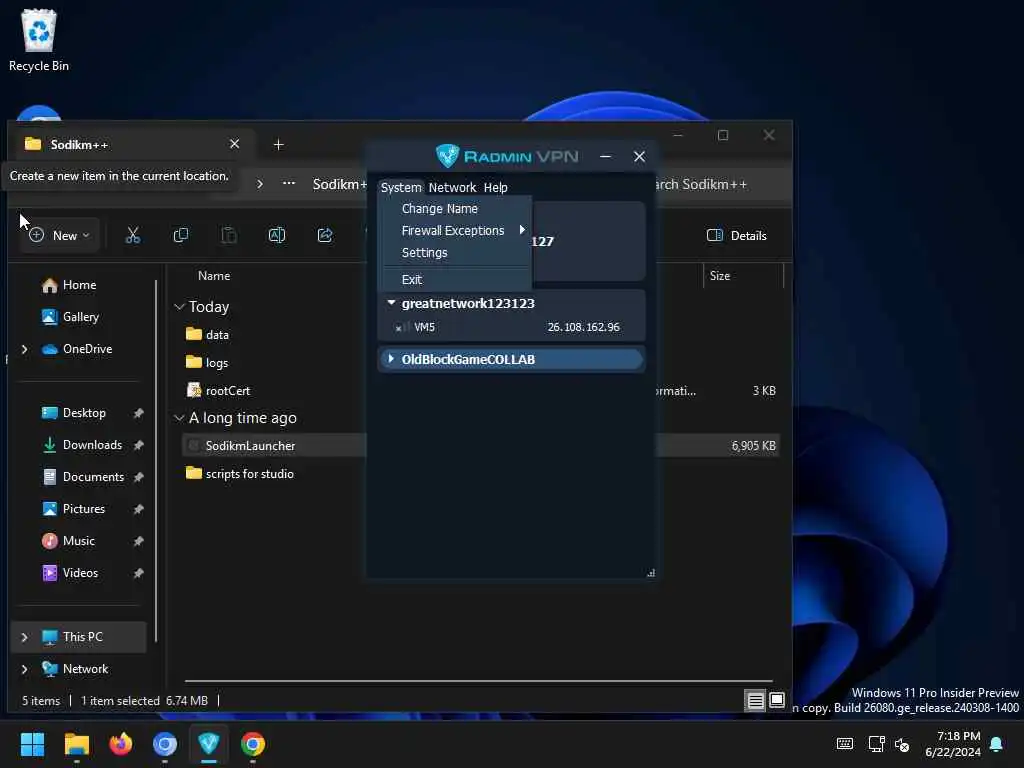
Task: Click the Copy icon in Explorer toolbar
Action: point(181,235)
